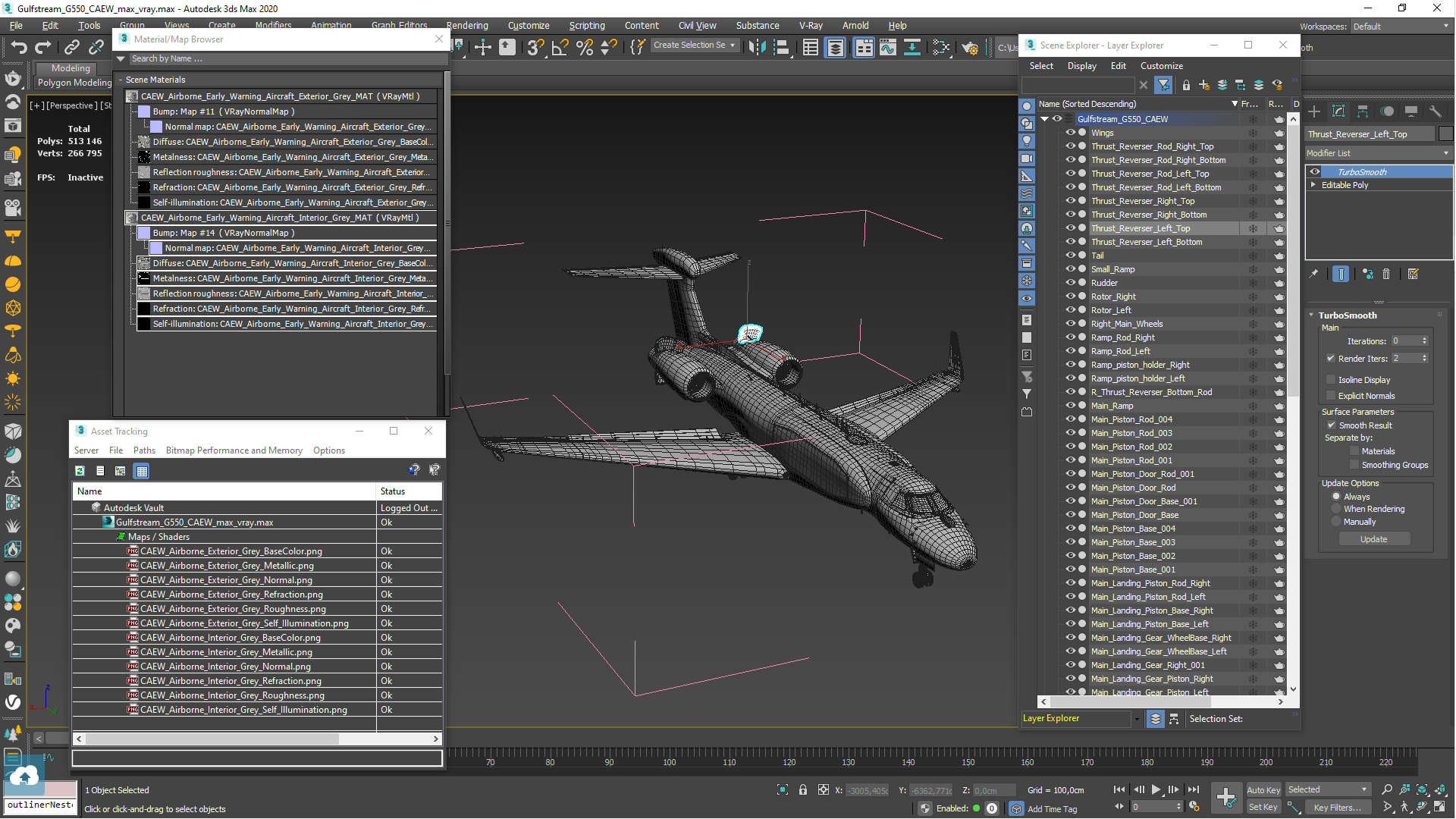Viewport: 1456px width, 819px height.
Task: Click Configure Modifier Sets icon
Action: point(1413,275)
